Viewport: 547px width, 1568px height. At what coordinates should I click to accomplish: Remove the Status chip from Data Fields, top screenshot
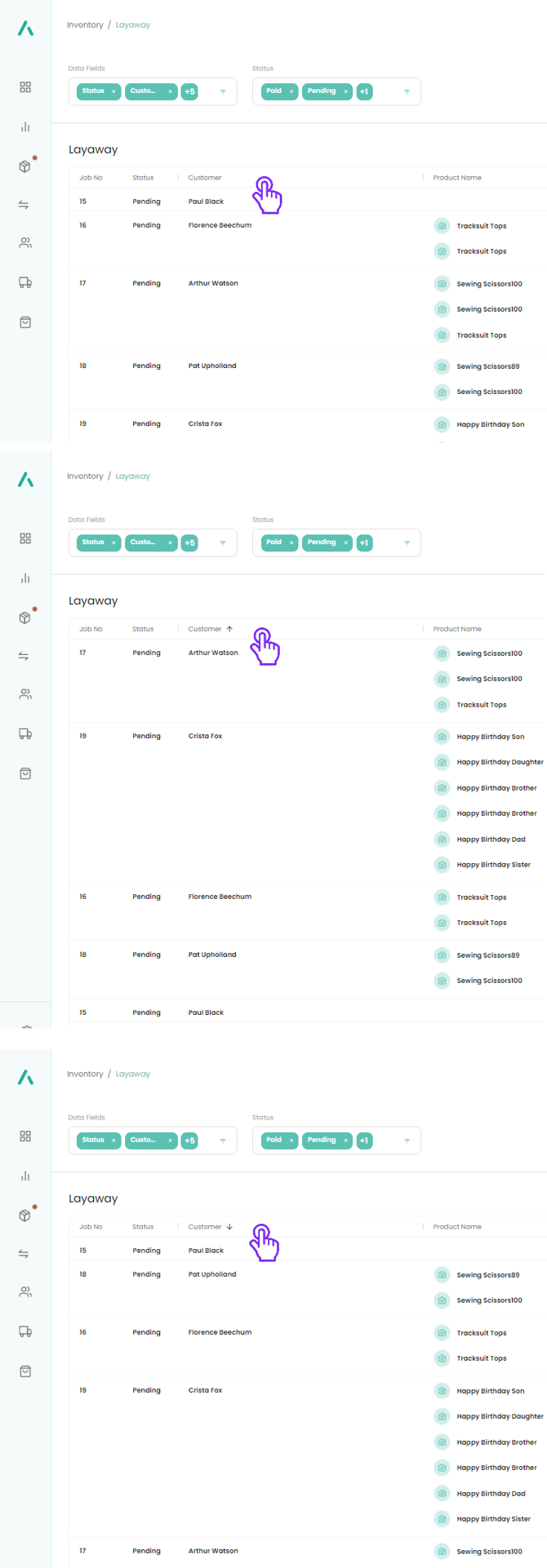113,91
